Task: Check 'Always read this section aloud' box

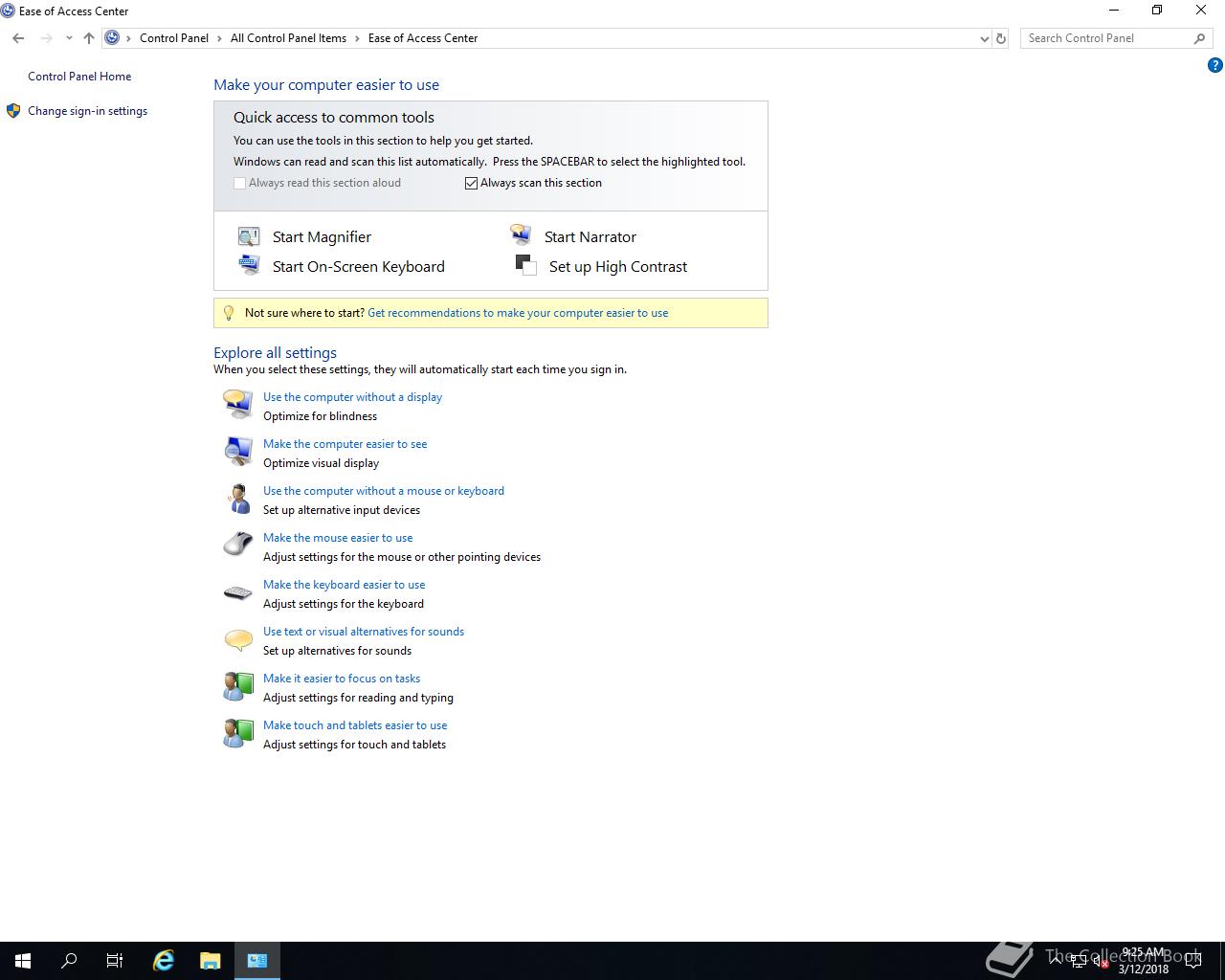Action: click(x=239, y=183)
